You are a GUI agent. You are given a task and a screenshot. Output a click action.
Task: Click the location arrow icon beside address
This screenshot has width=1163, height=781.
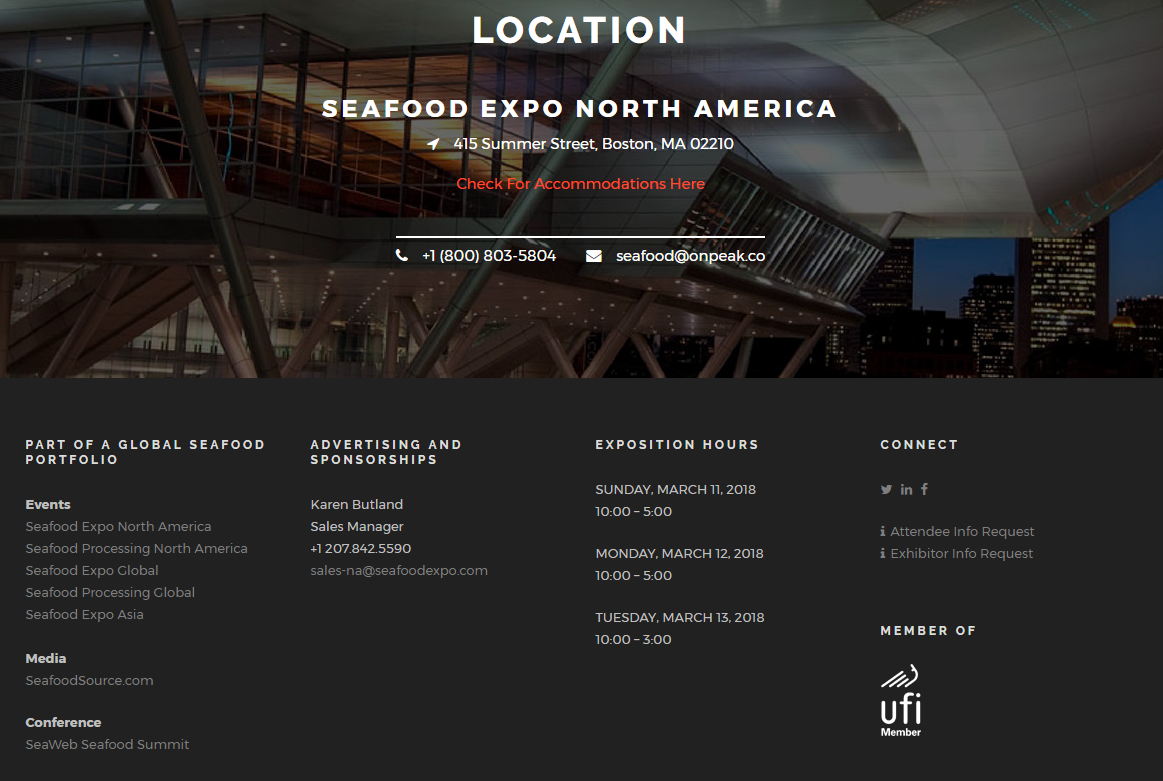coord(433,143)
